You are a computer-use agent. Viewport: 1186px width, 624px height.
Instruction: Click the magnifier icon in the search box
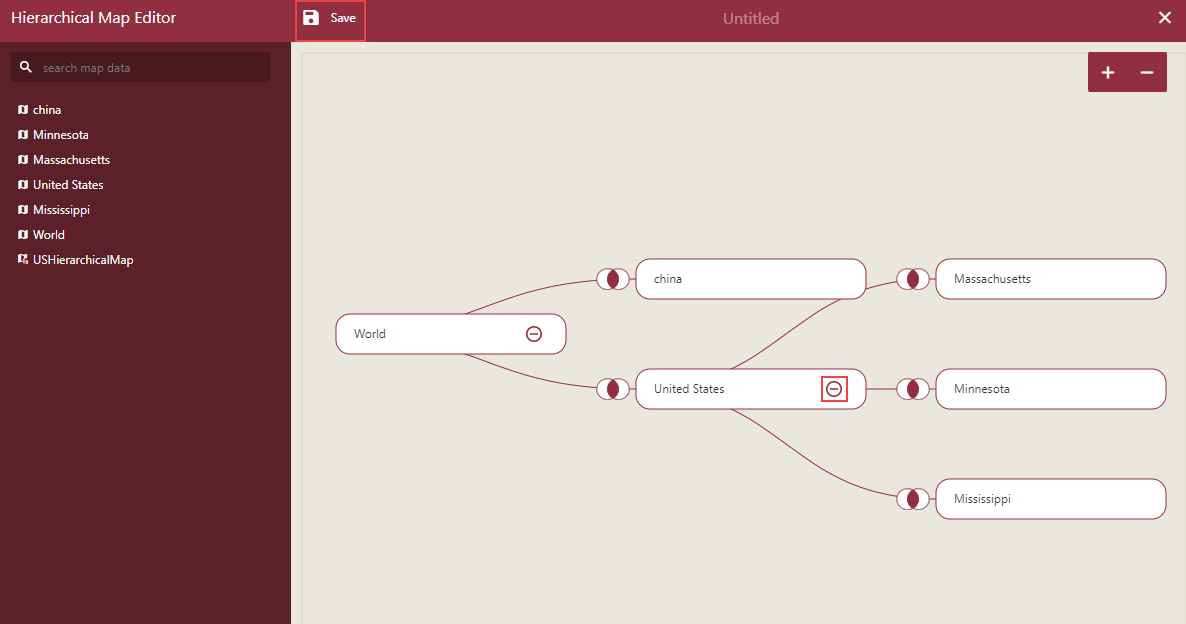tap(25, 66)
